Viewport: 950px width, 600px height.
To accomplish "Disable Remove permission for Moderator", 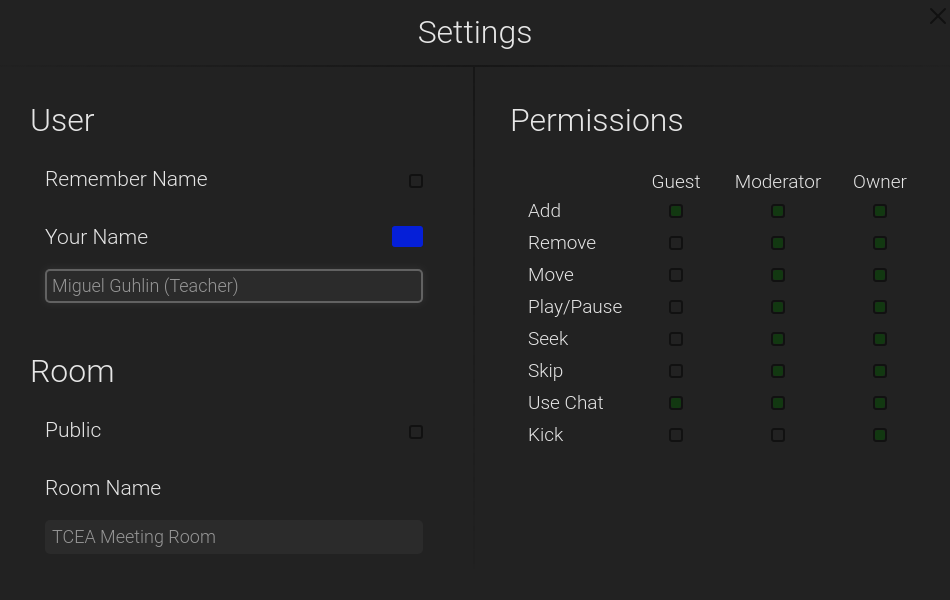I will pos(778,243).
